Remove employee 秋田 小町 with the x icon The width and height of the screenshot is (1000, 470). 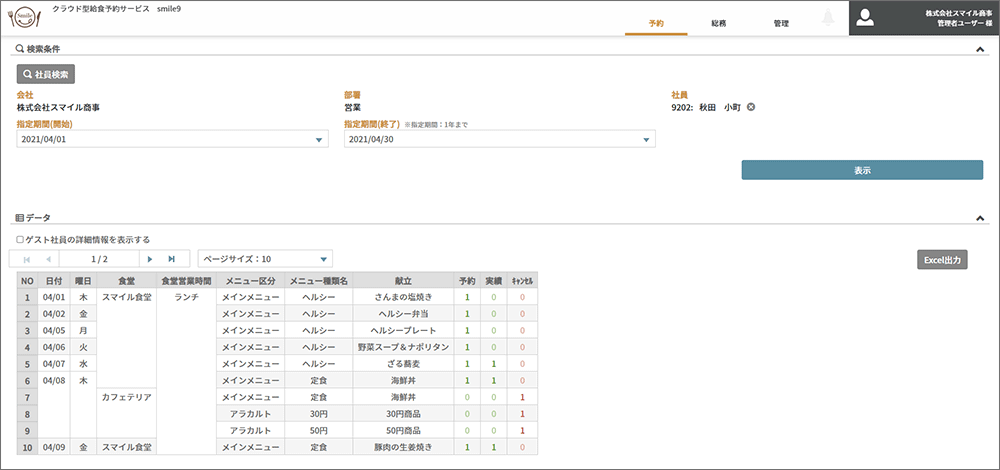click(751, 107)
